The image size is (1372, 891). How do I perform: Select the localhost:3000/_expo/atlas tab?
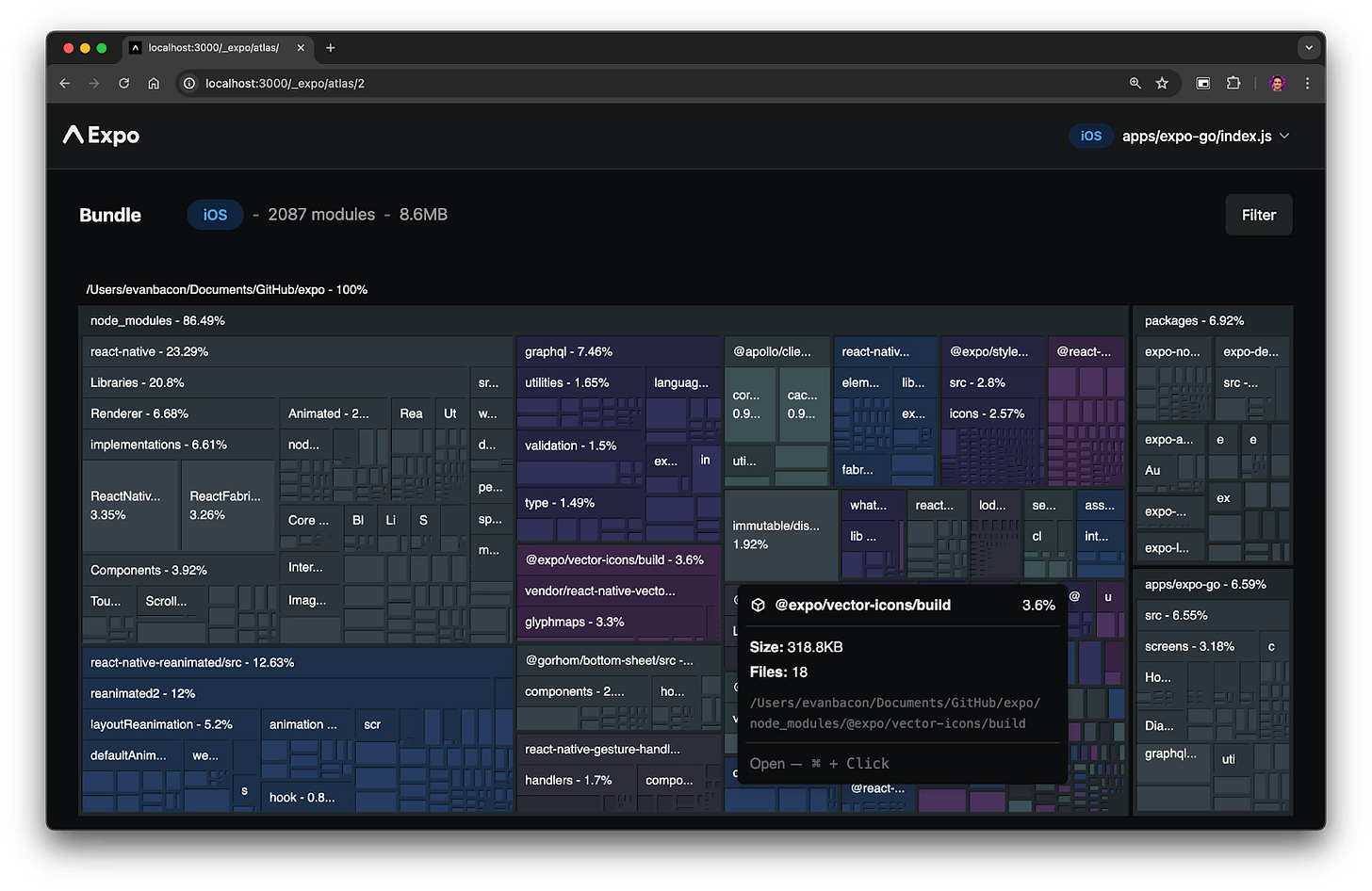tap(213, 47)
